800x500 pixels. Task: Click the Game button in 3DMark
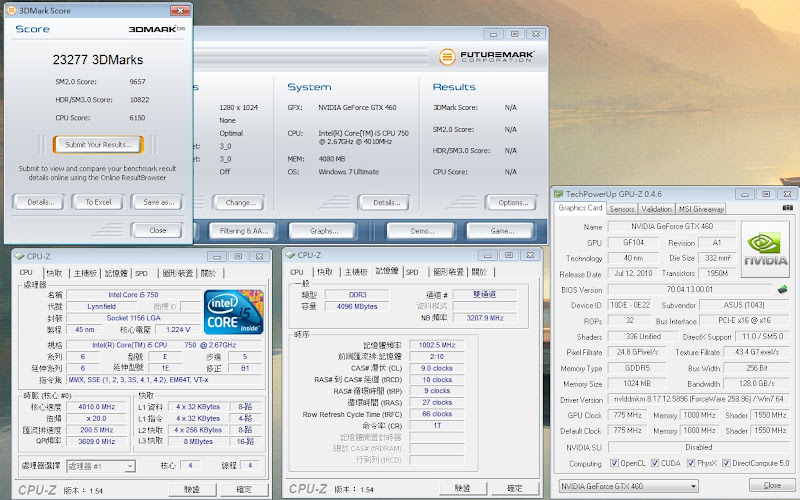[x=501, y=231]
